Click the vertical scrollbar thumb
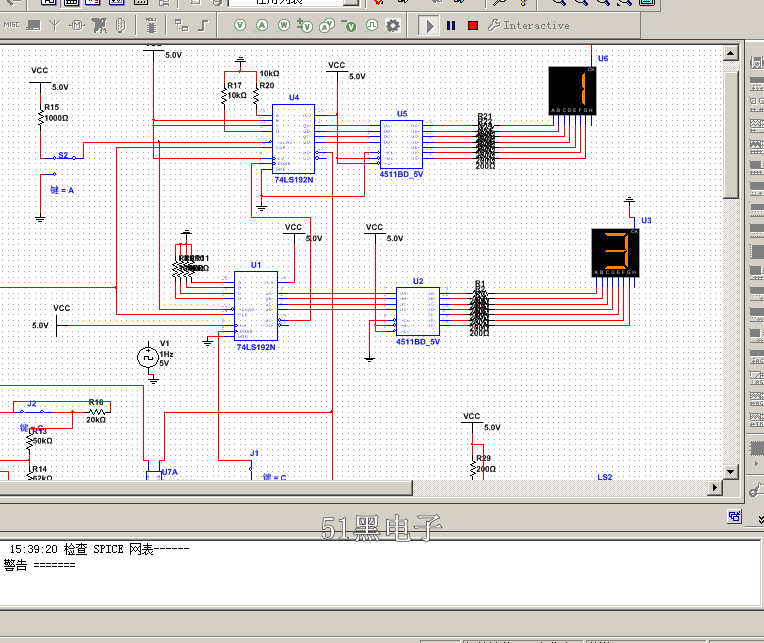 (x=730, y=135)
